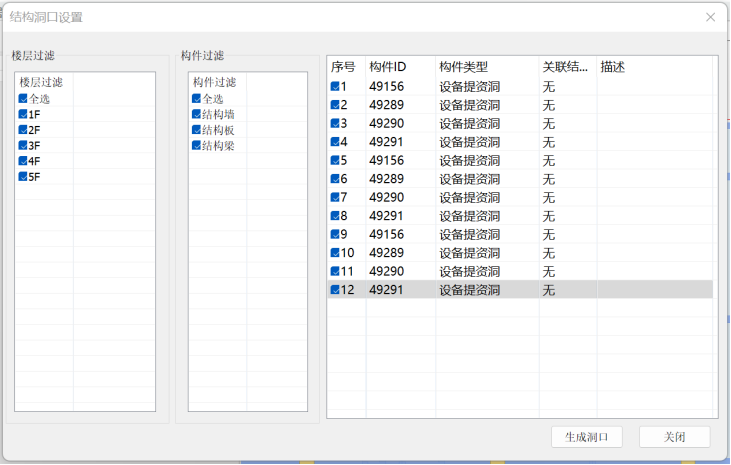
Task: Toggle the checkbox for row 10
Action: (335, 253)
